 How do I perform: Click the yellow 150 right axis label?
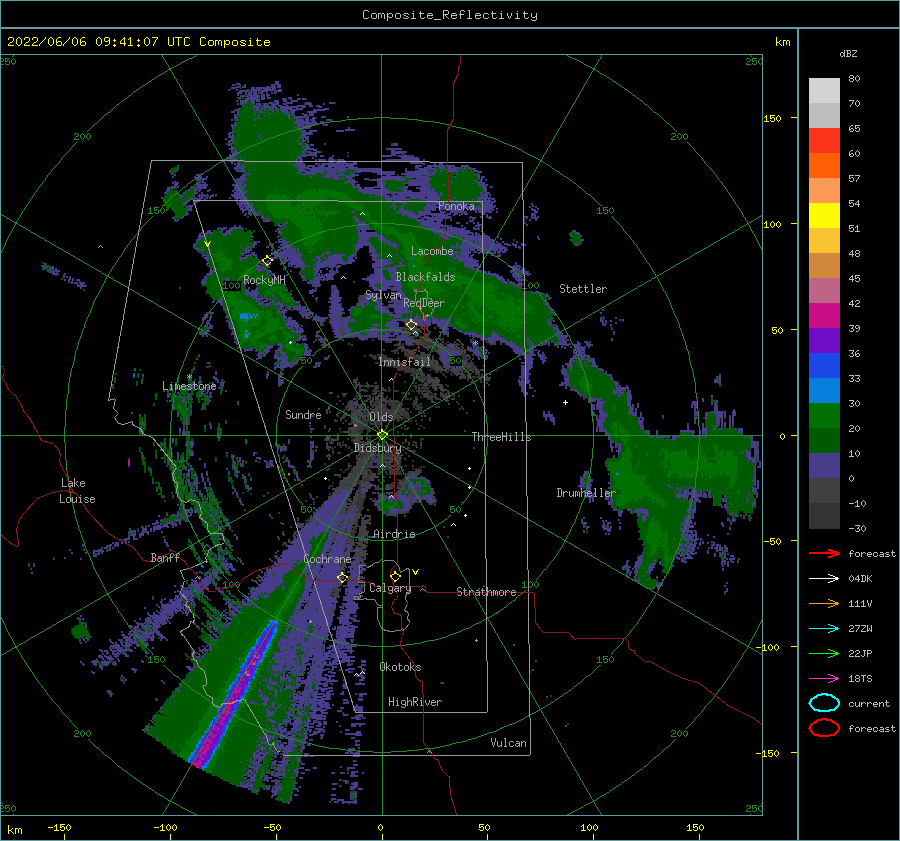773,118
